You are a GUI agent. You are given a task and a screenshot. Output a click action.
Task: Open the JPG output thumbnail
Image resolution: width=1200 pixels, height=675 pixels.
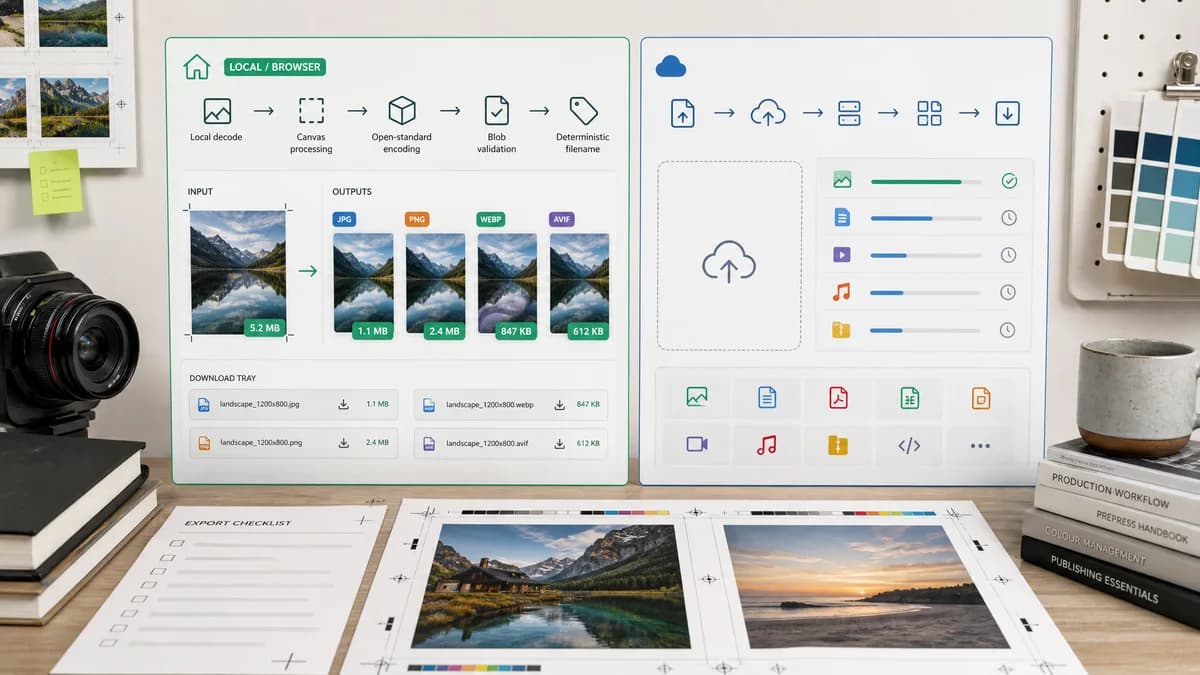pyautogui.click(x=363, y=283)
